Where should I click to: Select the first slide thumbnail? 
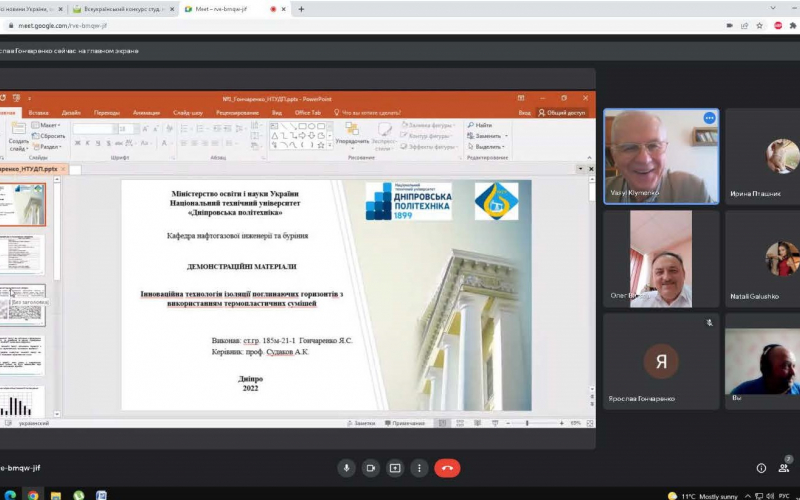pos(22,205)
